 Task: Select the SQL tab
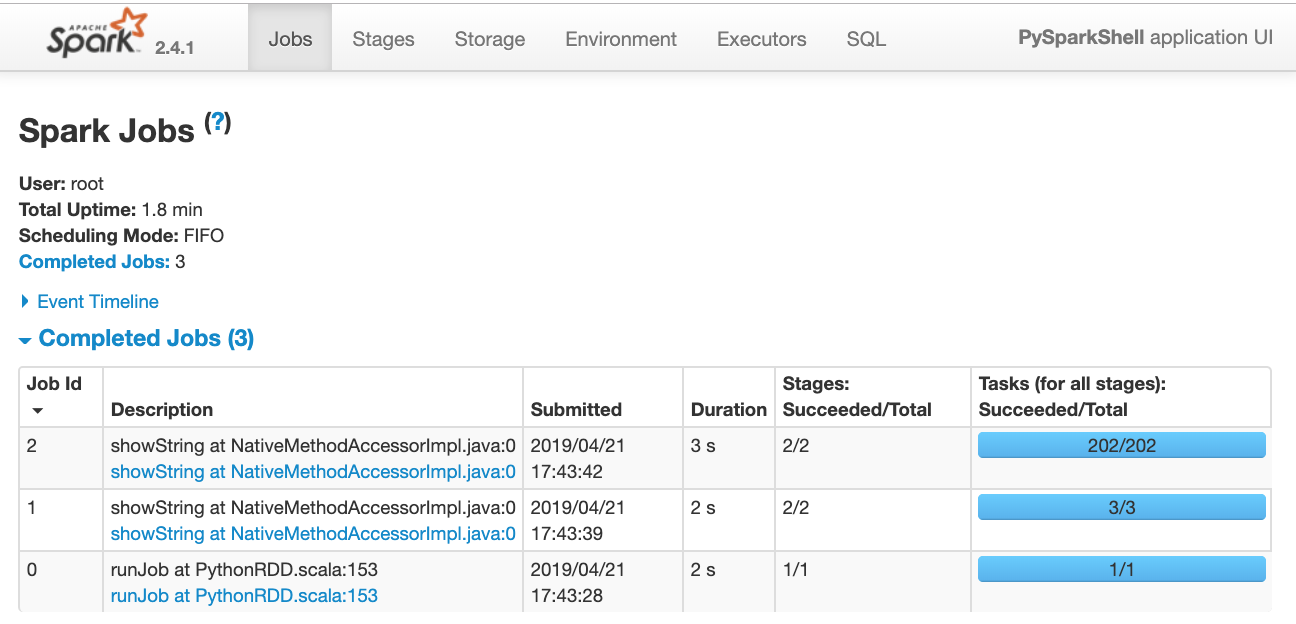(866, 39)
